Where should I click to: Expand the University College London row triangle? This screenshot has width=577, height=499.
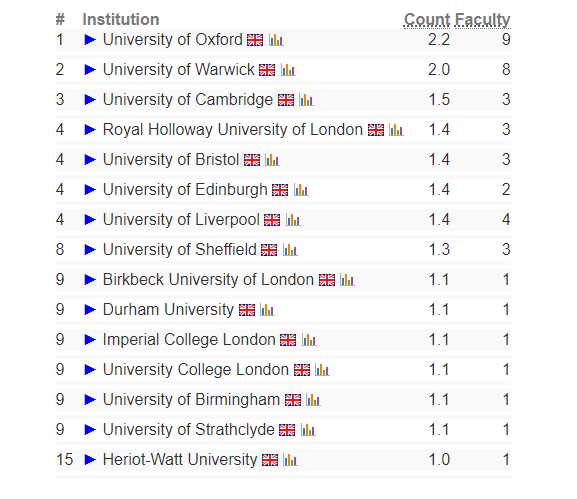pos(90,369)
